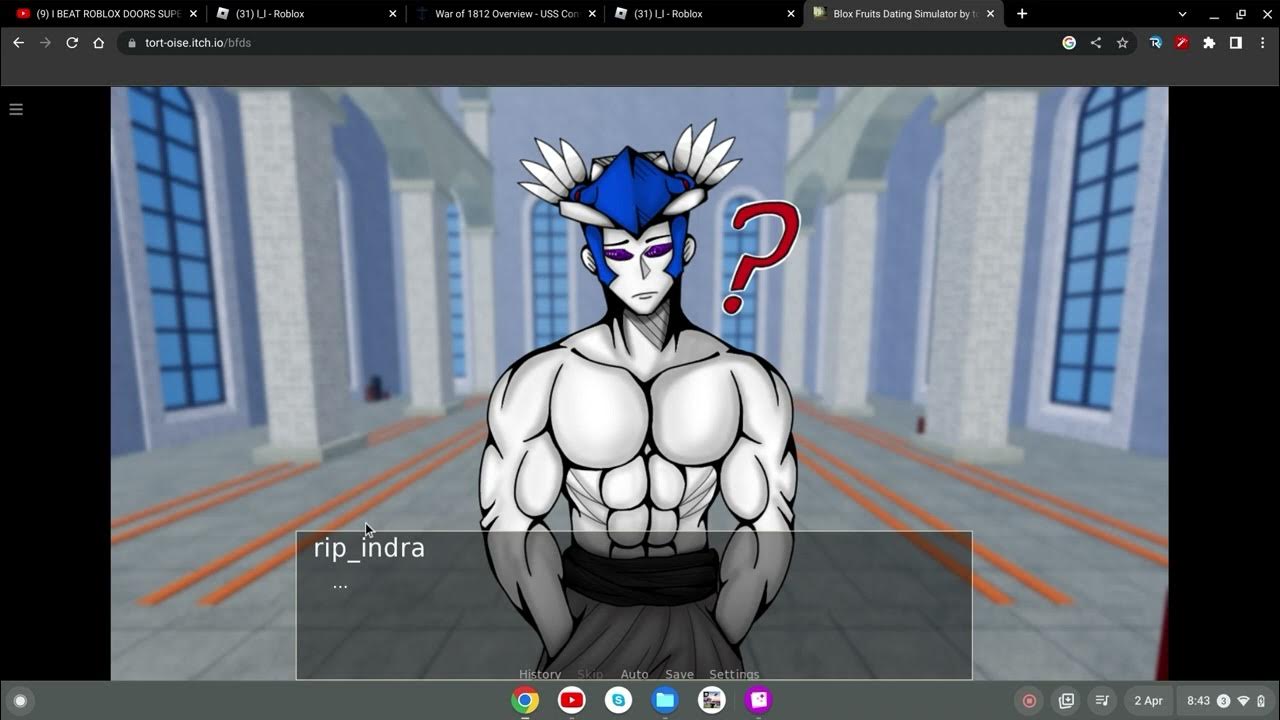The image size is (1280, 720).
Task: Click the notification count badge in tray
Action: [1223, 701]
